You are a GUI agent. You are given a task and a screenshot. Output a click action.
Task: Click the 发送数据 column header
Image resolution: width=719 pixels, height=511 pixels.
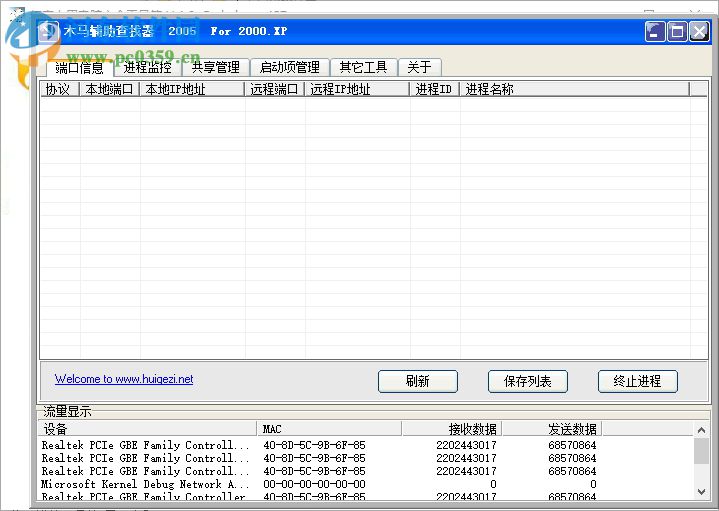coord(552,429)
